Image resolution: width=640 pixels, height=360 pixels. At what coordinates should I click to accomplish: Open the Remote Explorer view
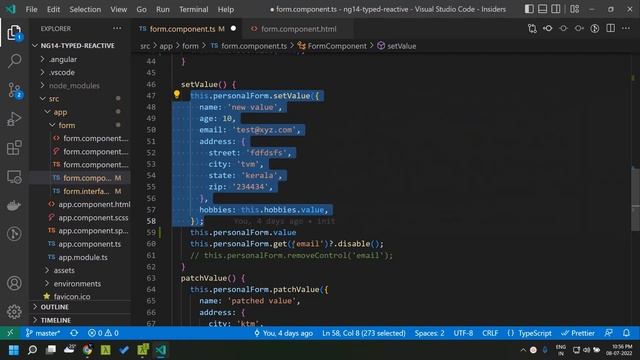point(14,177)
